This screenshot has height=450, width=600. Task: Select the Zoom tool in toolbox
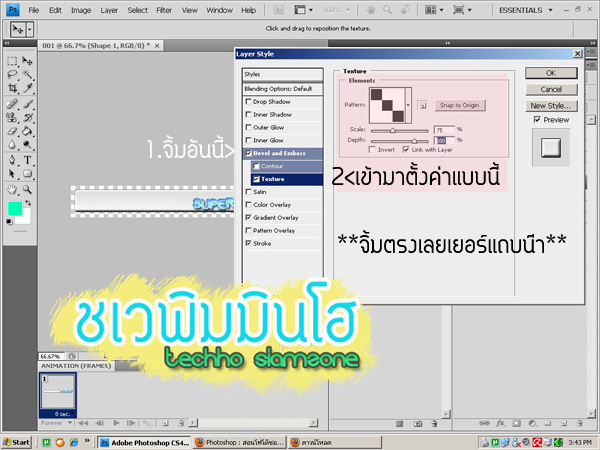point(27,189)
